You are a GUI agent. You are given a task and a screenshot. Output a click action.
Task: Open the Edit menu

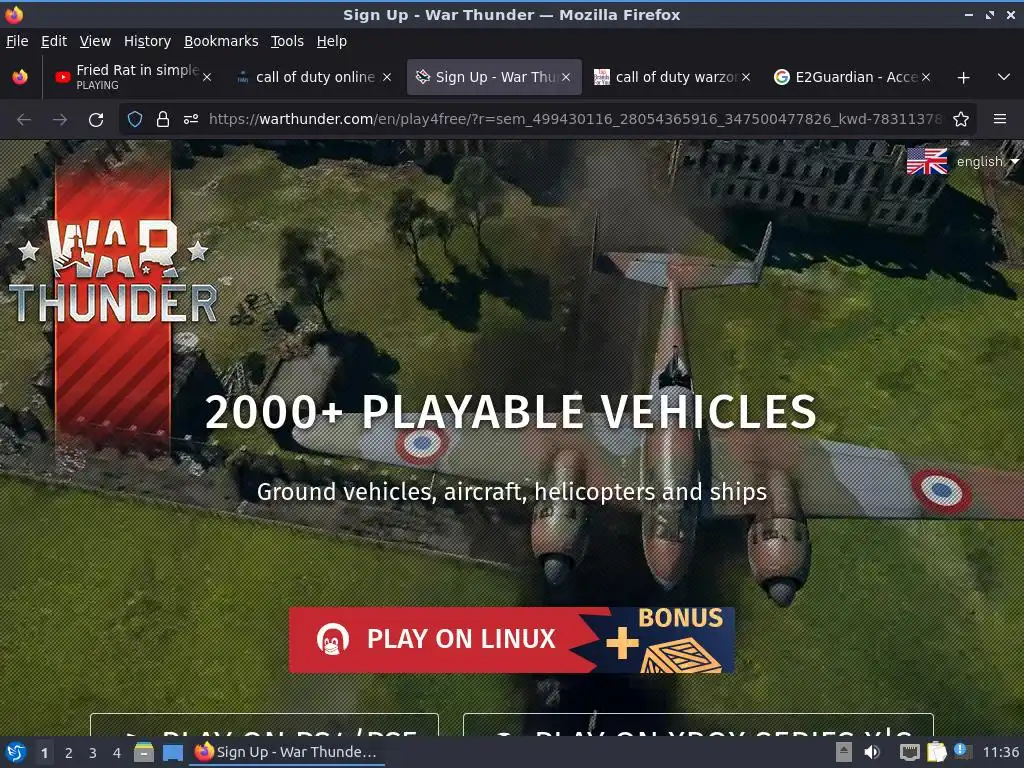click(54, 41)
